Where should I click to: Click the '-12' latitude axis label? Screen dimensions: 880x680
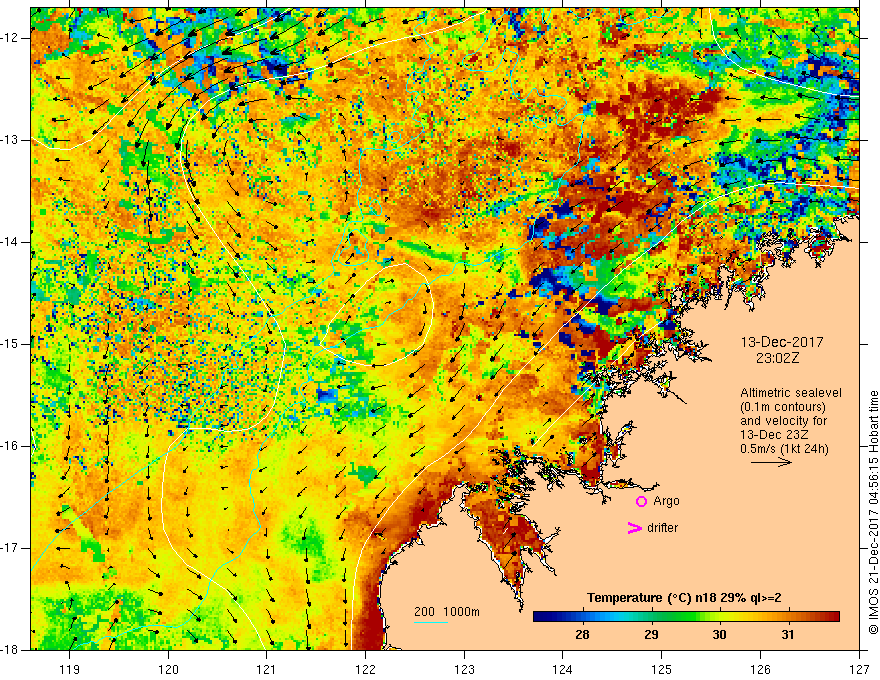10,38
